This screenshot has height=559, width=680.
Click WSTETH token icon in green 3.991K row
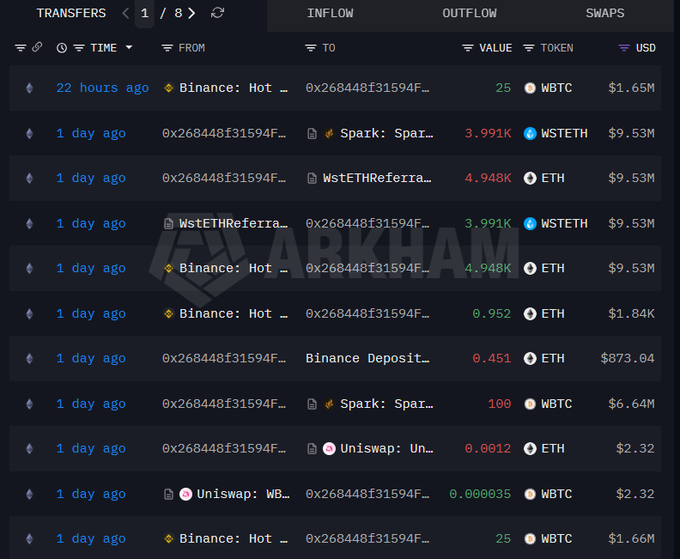(x=530, y=223)
